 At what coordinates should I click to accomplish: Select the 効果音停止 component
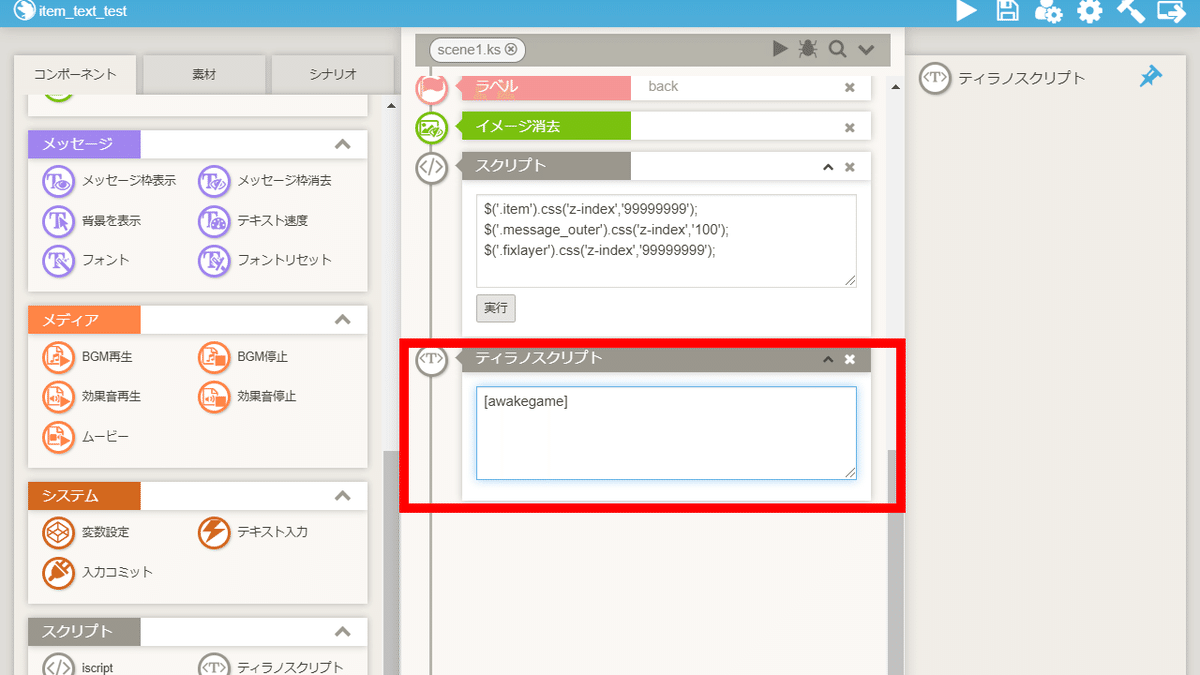coord(247,396)
